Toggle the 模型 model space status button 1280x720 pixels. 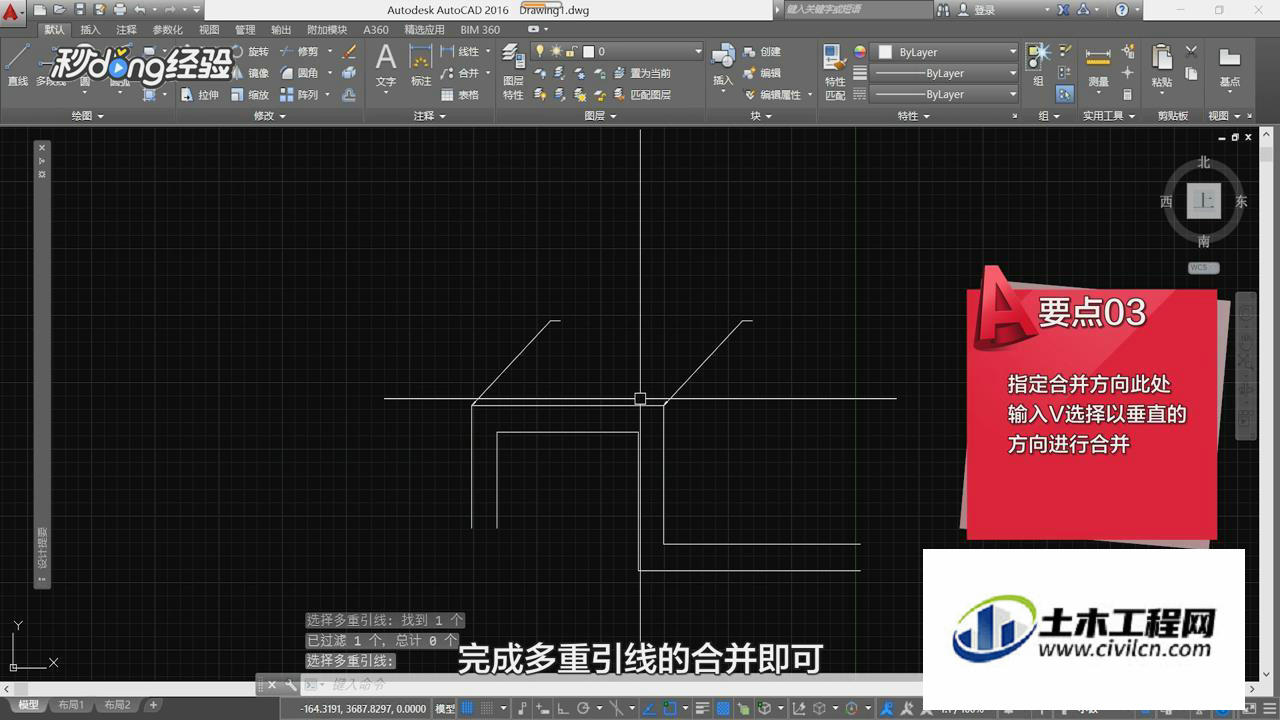[445, 708]
